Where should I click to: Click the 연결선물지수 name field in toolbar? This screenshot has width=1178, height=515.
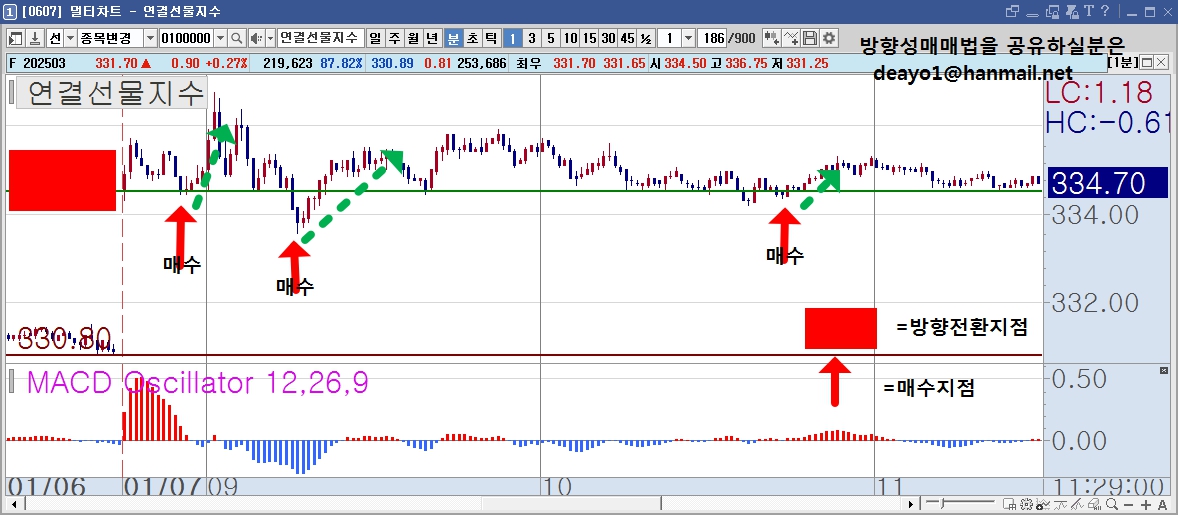pyautogui.click(x=321, y=38)
